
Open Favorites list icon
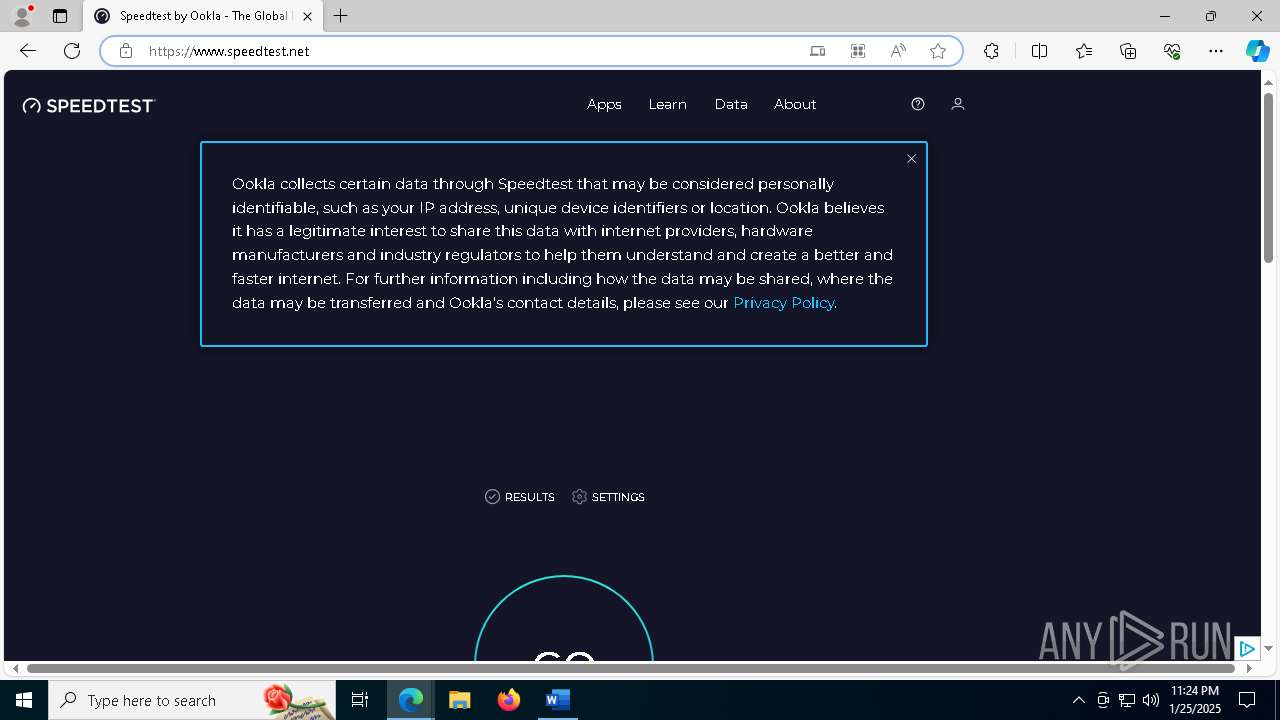1084,51
